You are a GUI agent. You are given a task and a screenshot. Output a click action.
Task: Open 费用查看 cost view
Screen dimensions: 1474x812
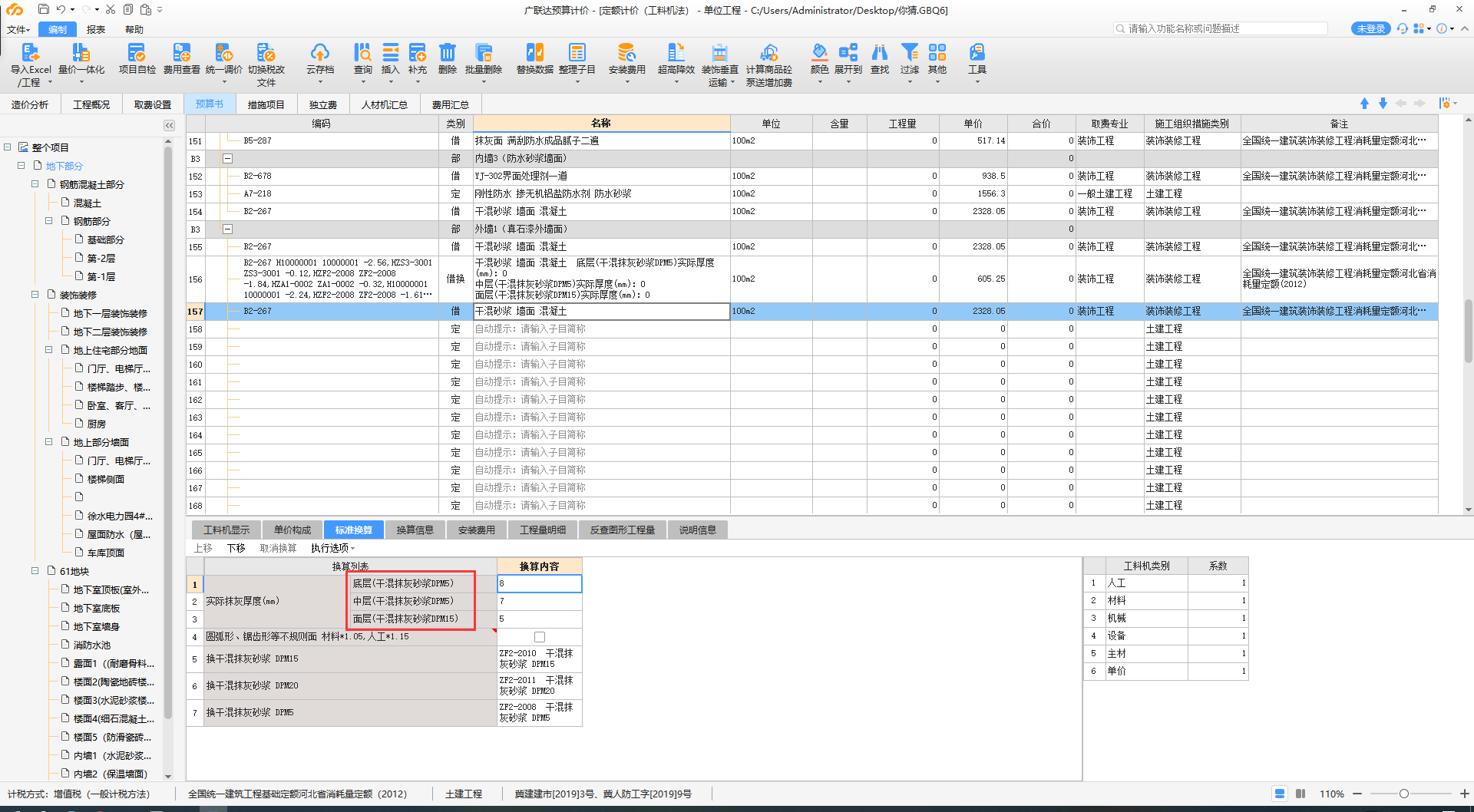(181, 52)
